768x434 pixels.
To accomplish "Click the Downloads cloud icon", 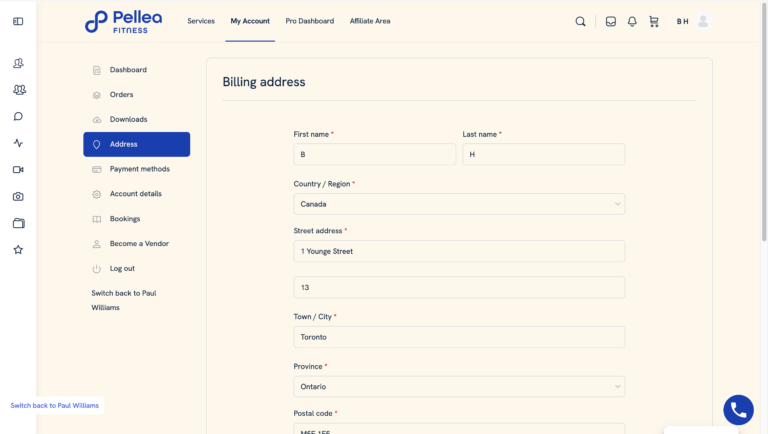I will click(96, 120).
